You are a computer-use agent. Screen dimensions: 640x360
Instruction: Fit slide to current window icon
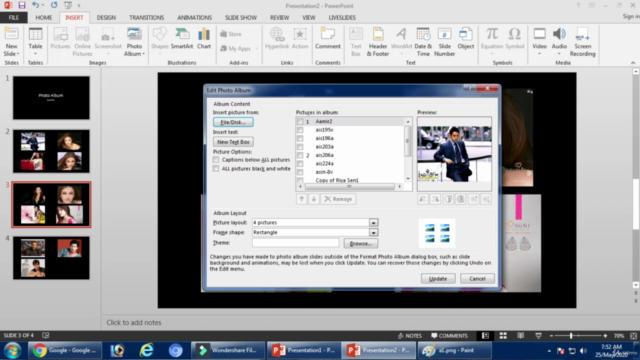(633, 336)
